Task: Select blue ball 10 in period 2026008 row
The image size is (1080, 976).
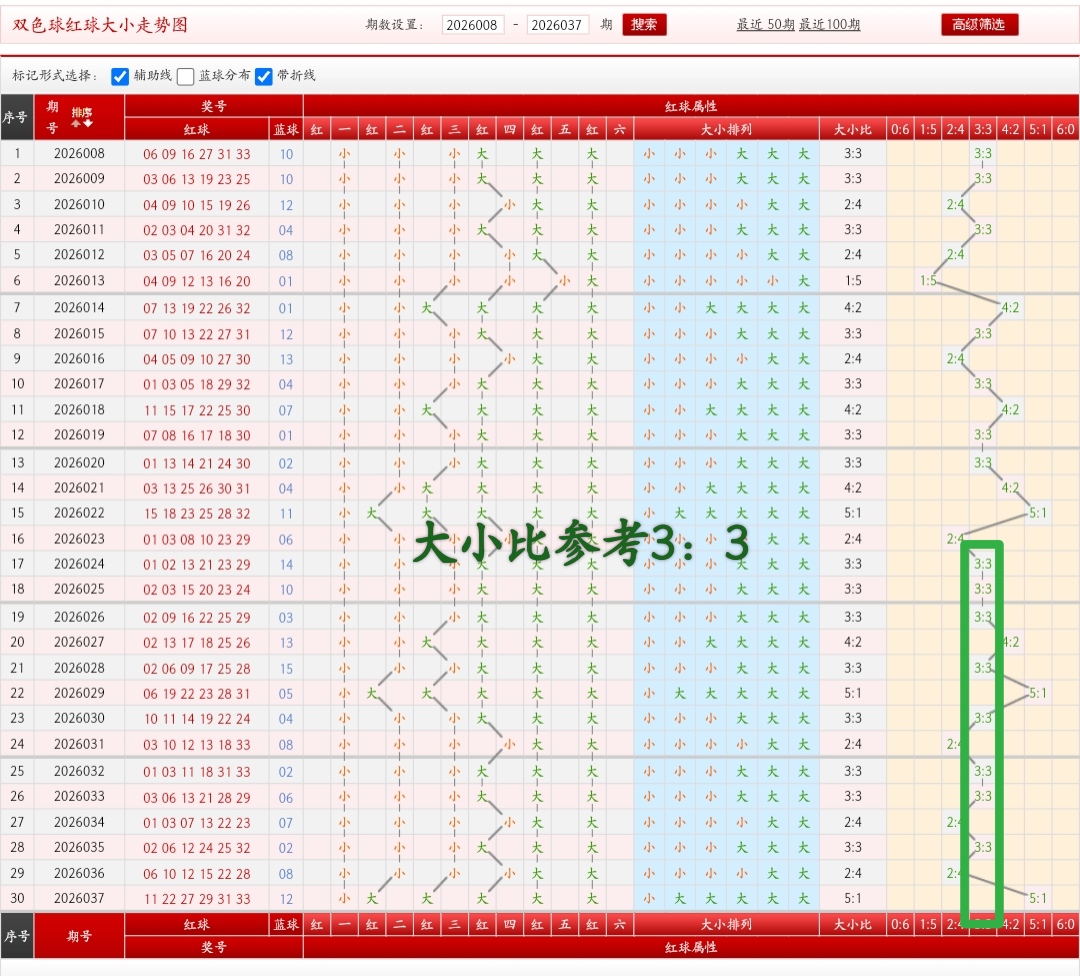Action: coord(285,153)
